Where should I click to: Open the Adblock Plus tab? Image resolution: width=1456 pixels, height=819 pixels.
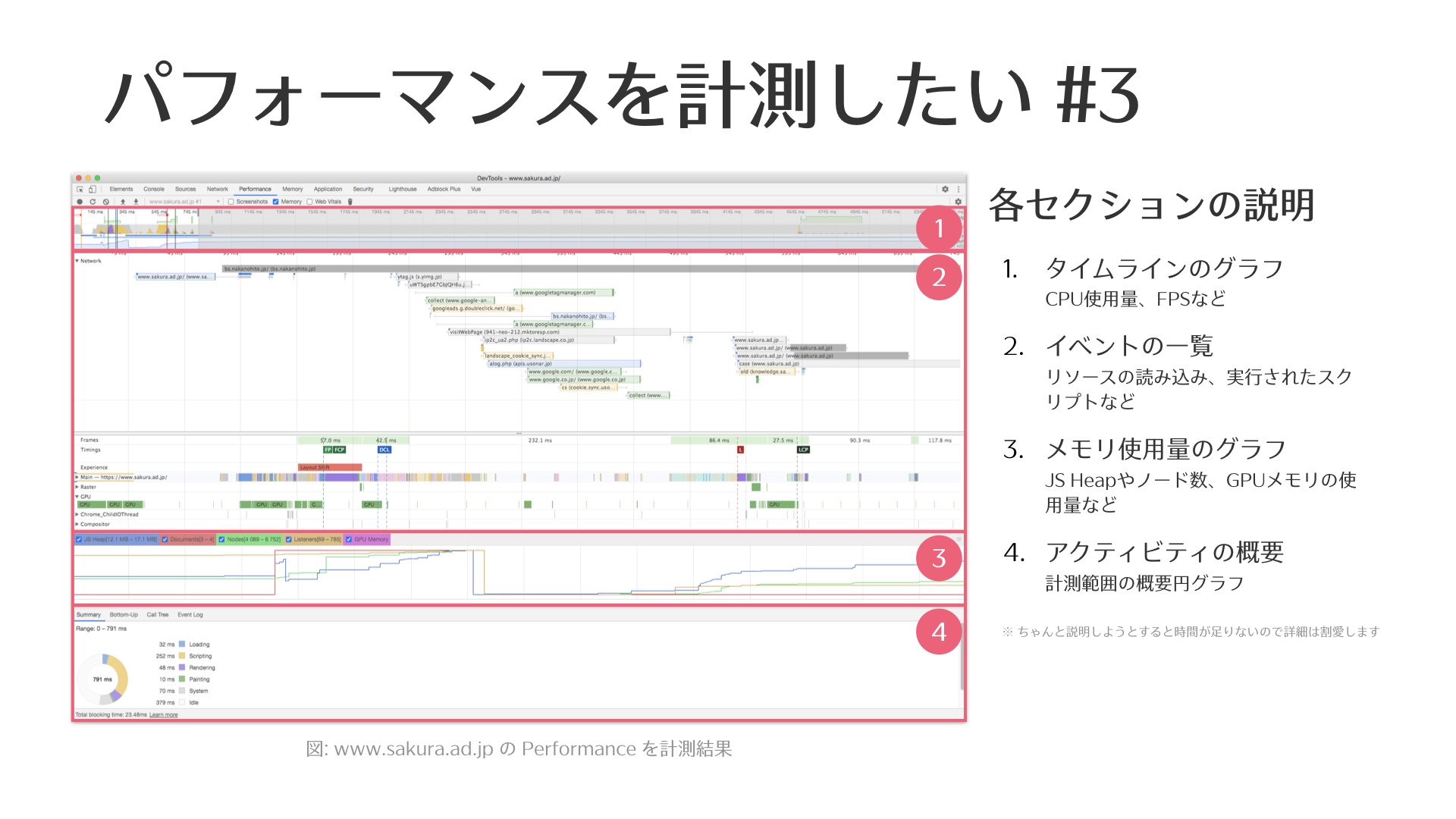coord(444,190)
